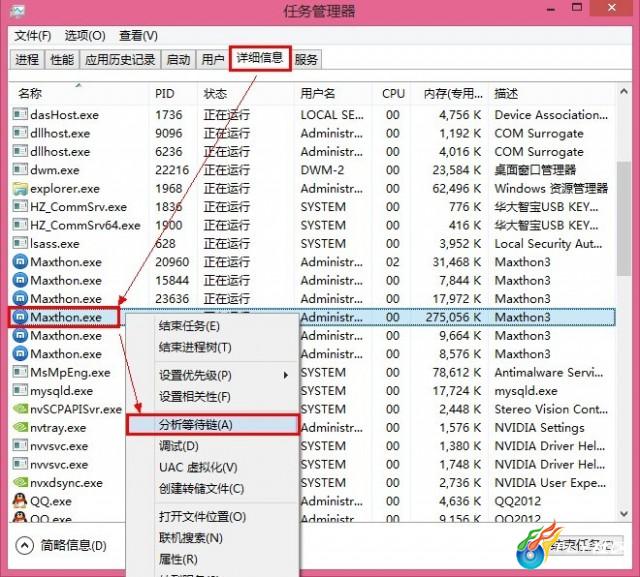Click the scrollbar down arrow

624,513
